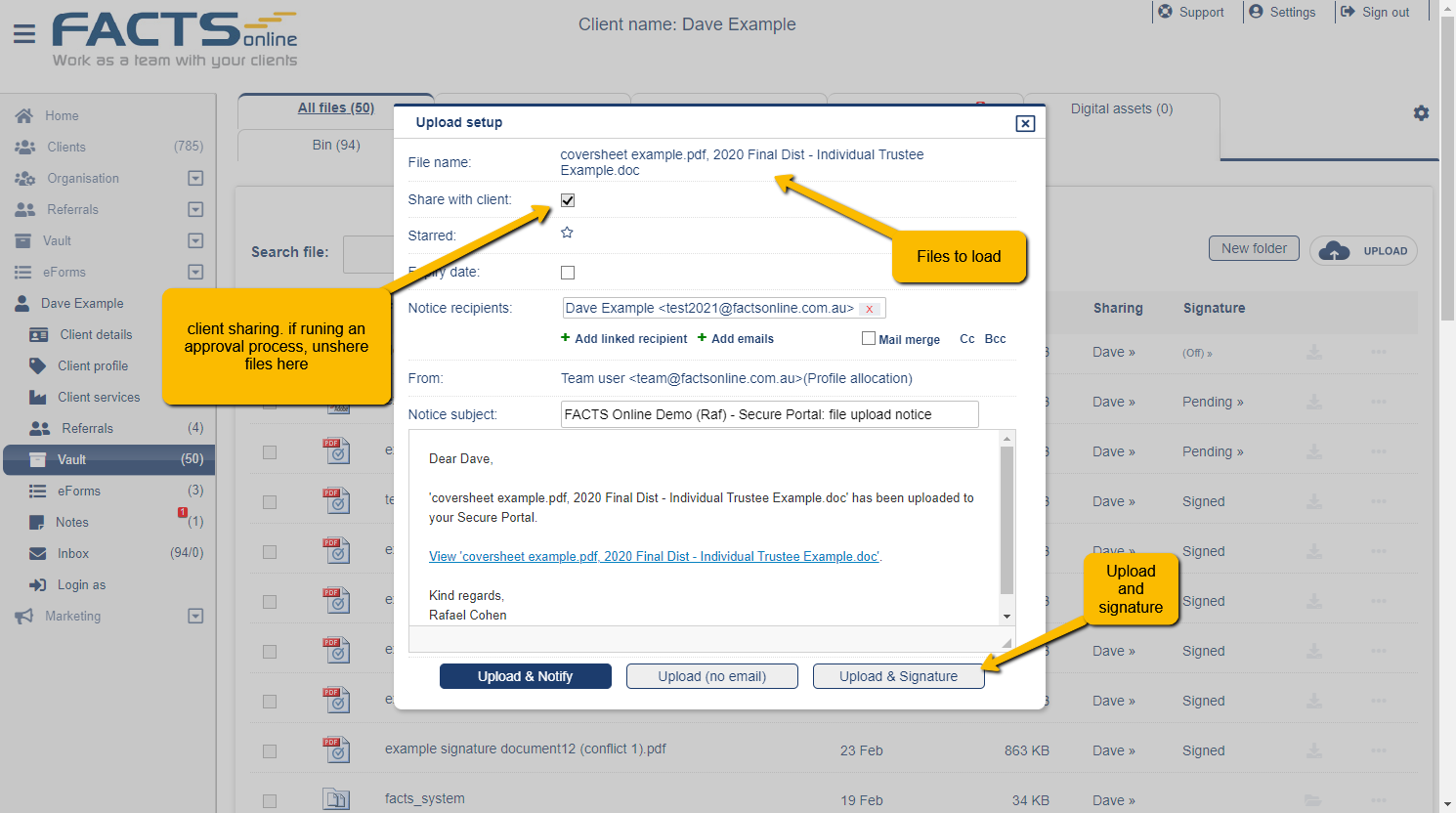Select checkbox for example signature document12 row

pos(270,751)
